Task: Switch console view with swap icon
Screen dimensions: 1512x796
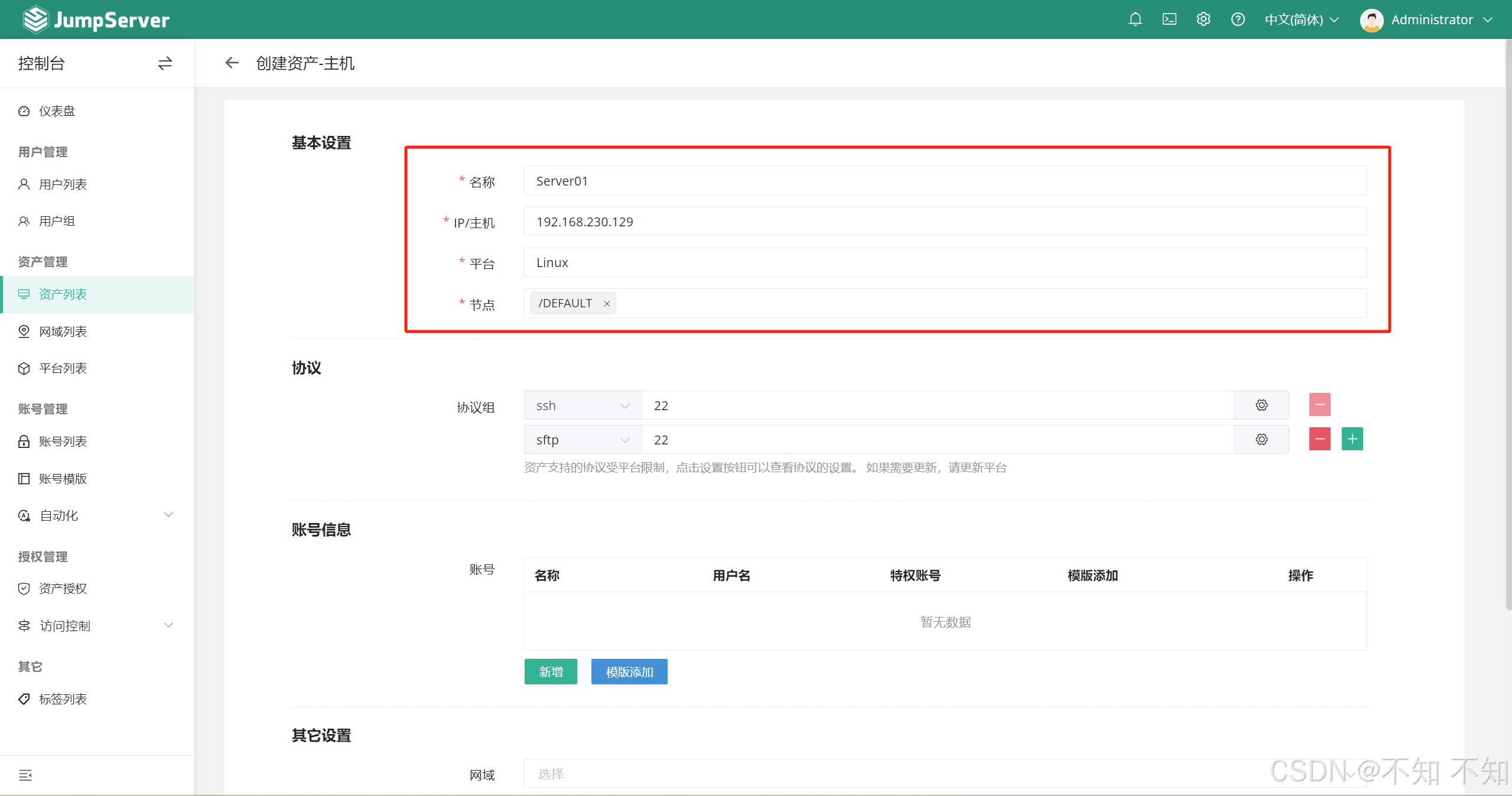Action: click(x=165, y=63)
